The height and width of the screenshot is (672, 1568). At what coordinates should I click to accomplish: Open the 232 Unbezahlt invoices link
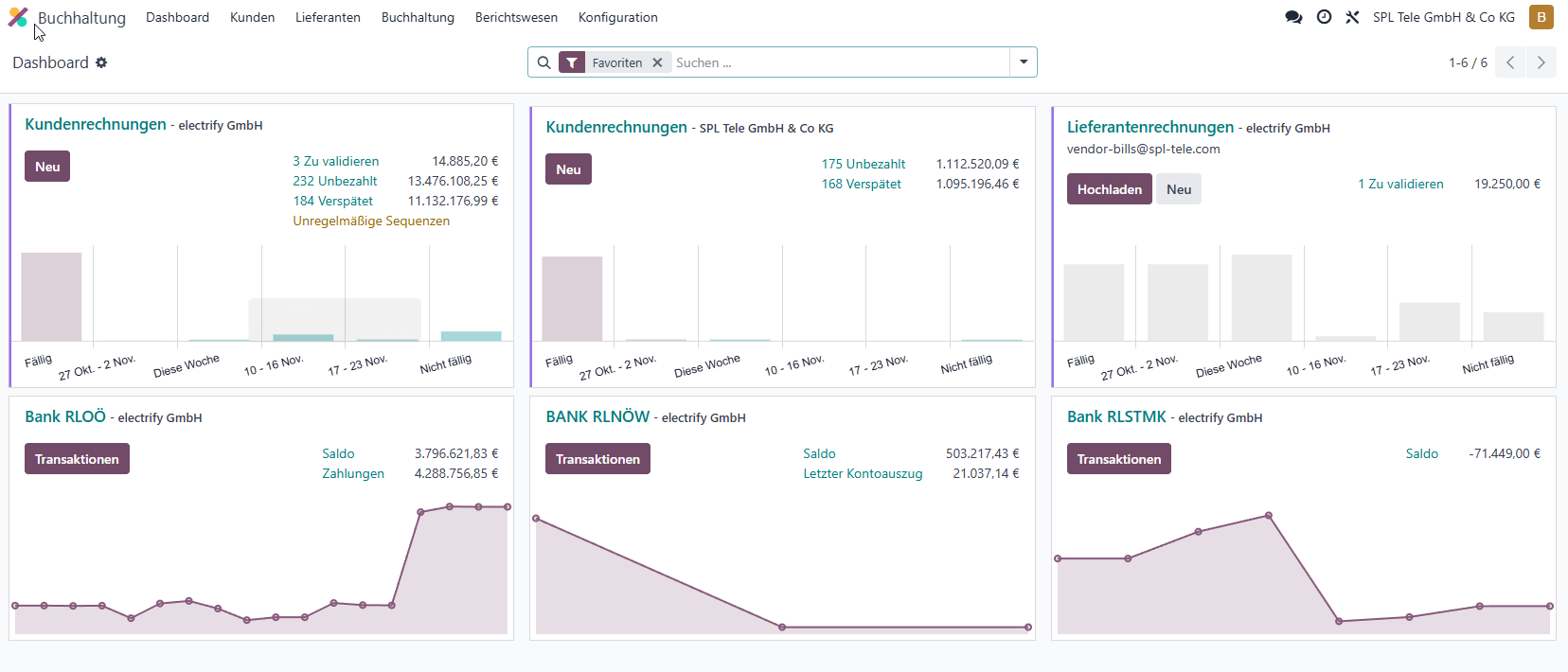[334, 181]
